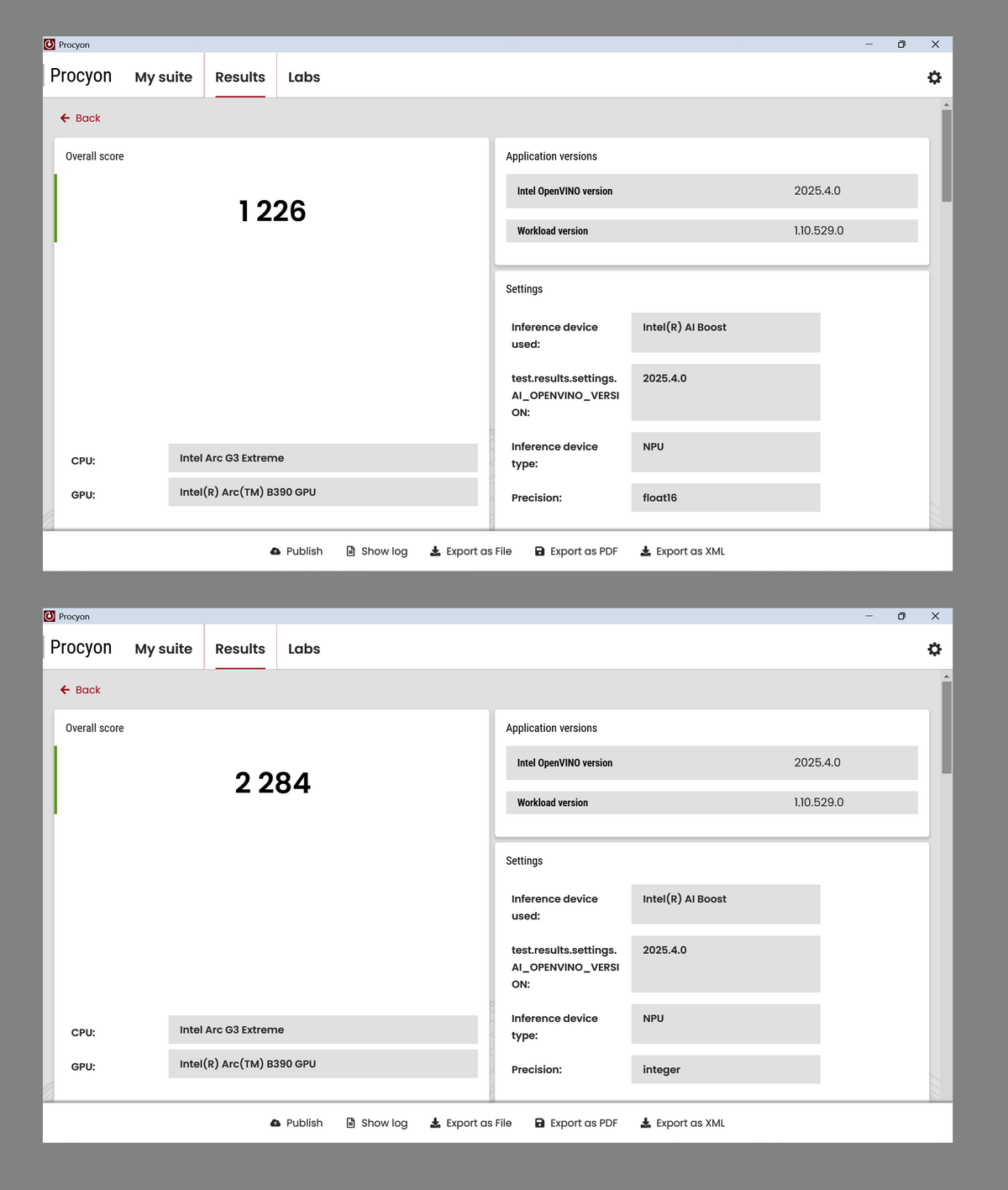Click Intel OpenVINO version row, top window
The image size is (1008, 1190).
[x=711, y=191]
